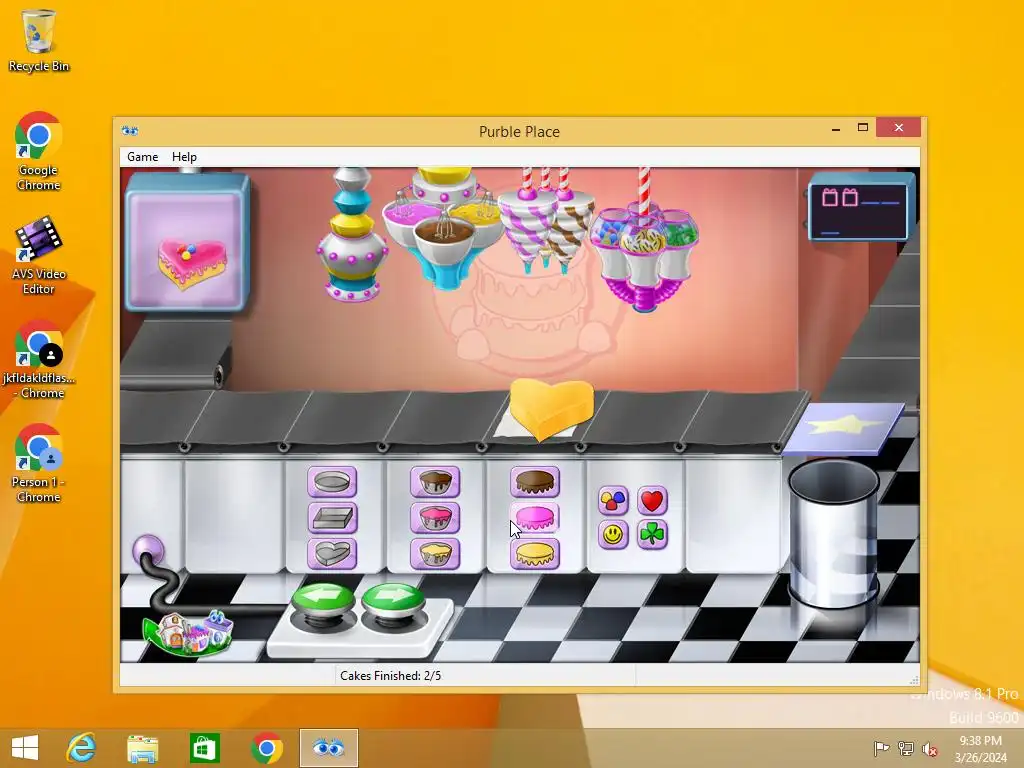Screen dimensions: 1024x768
Task: Open Action Center flag tray icon
Action: click(x=881, y=748)
